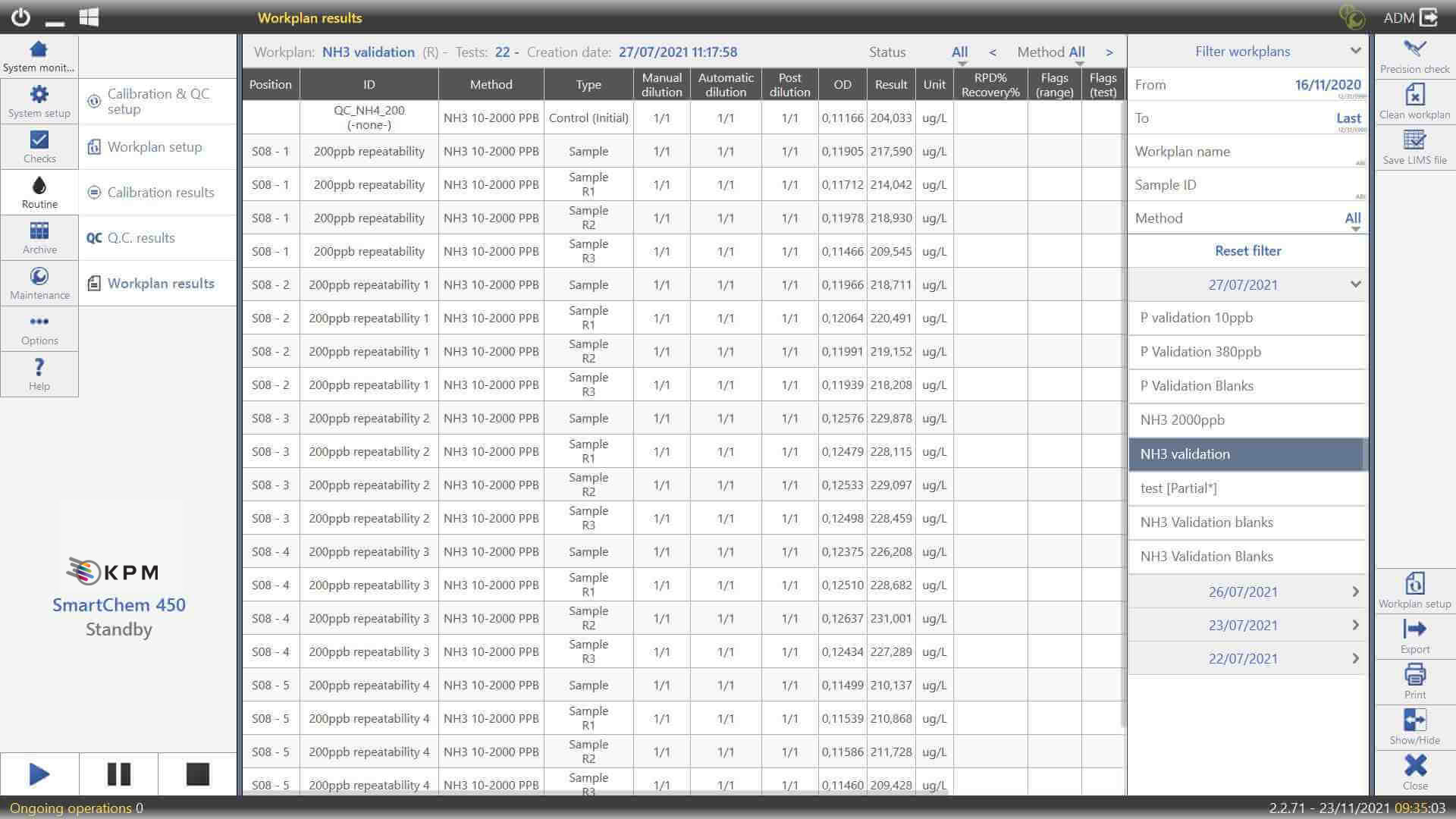1456x819 pixels.
Task: Open the Maintenance section icon
Action: (39, 277)
